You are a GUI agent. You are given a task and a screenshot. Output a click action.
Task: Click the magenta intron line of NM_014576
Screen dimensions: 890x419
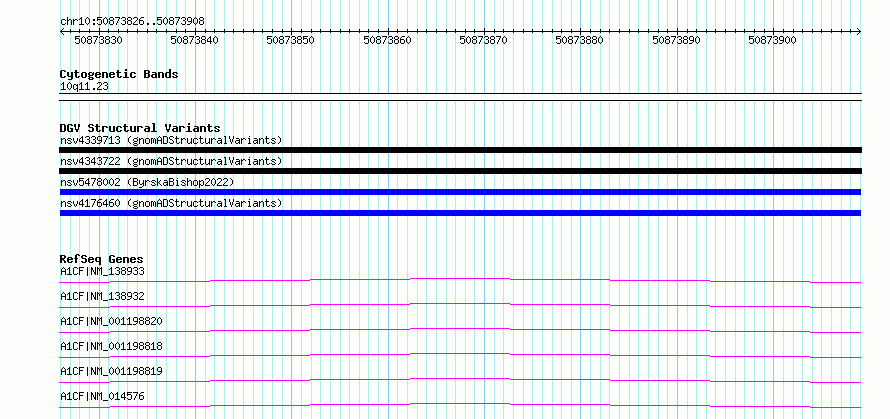460,405
